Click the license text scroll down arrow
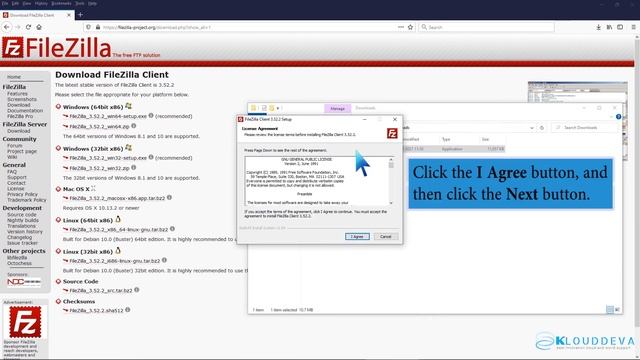 point(391,203)
